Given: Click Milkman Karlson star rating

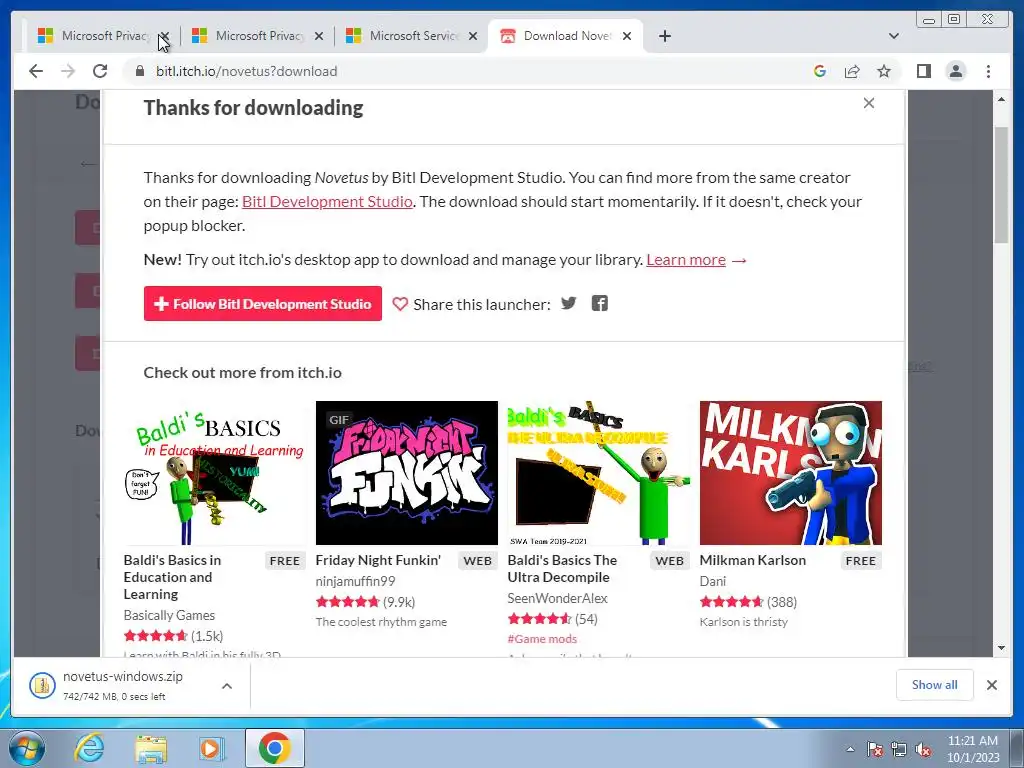Looking at the screenshot, I should [731, 601].
